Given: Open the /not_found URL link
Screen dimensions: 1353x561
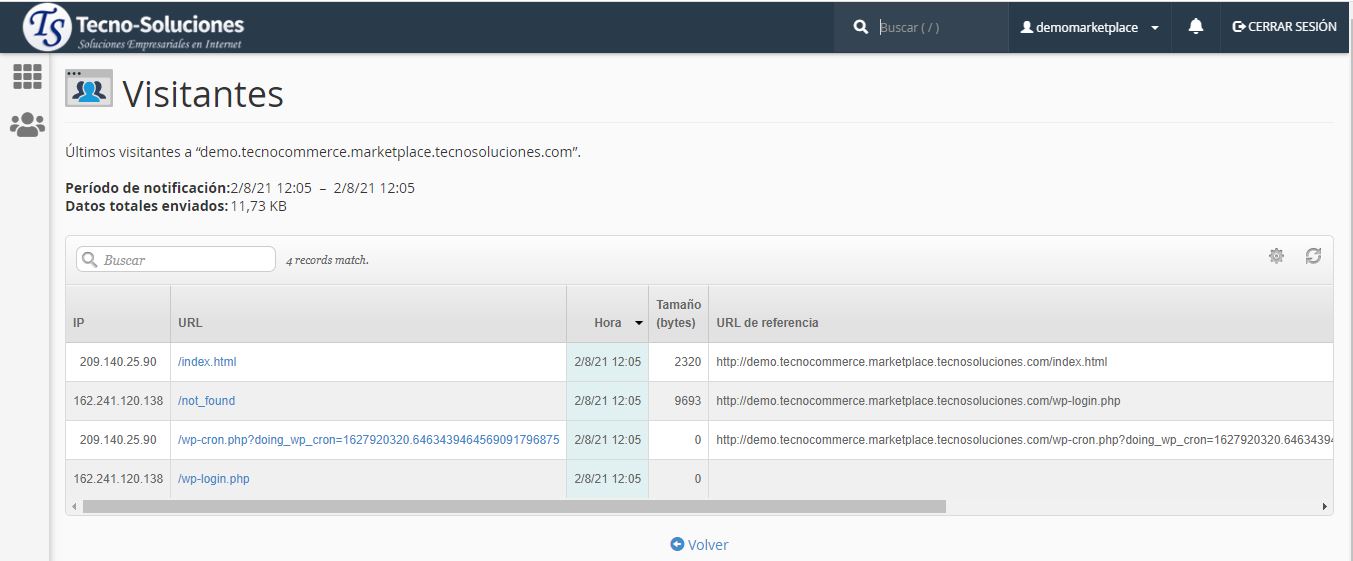Looking at the screenshot, I should (207, 401).
